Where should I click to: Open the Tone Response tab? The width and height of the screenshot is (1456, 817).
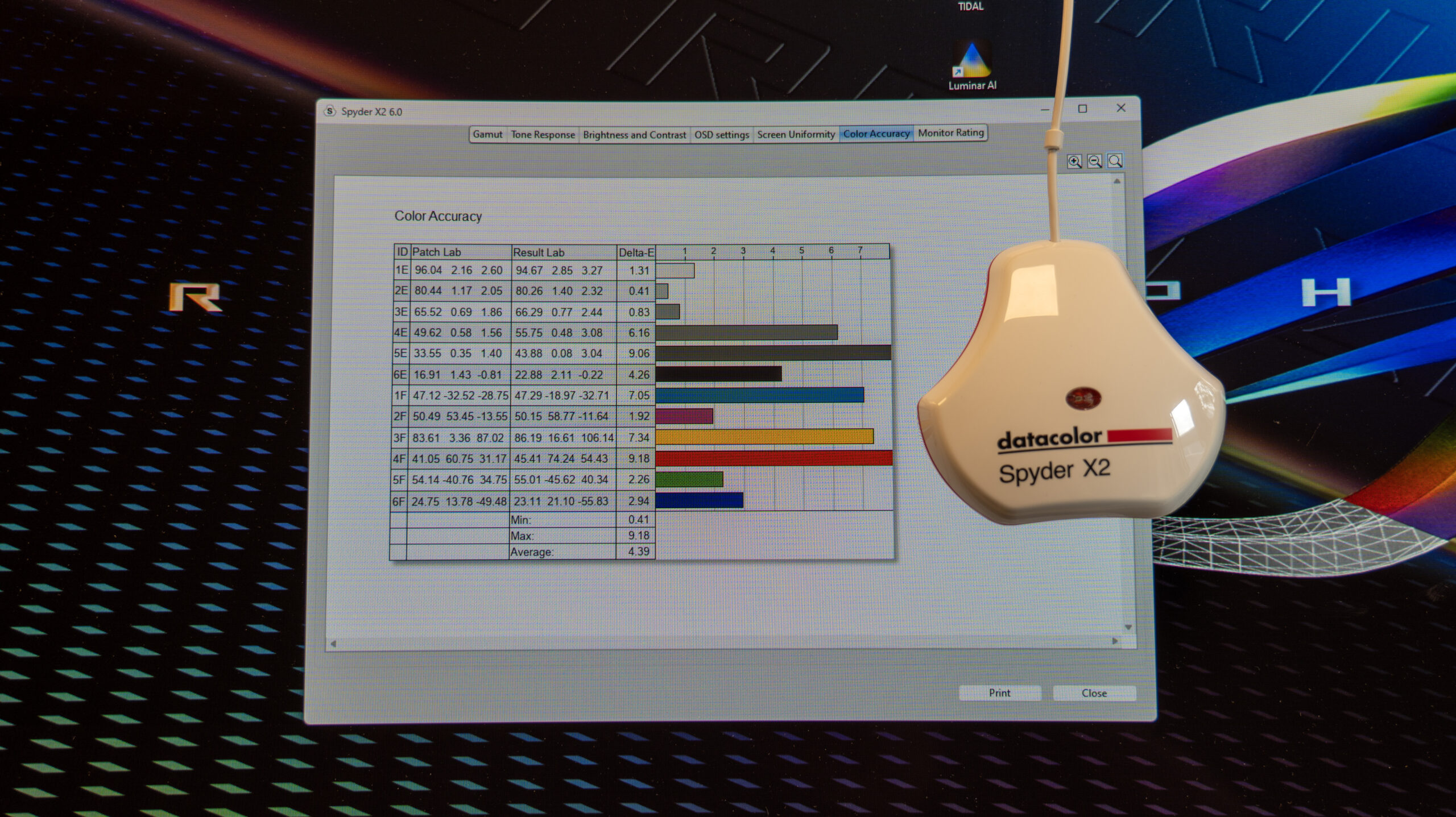coord(543,135)
